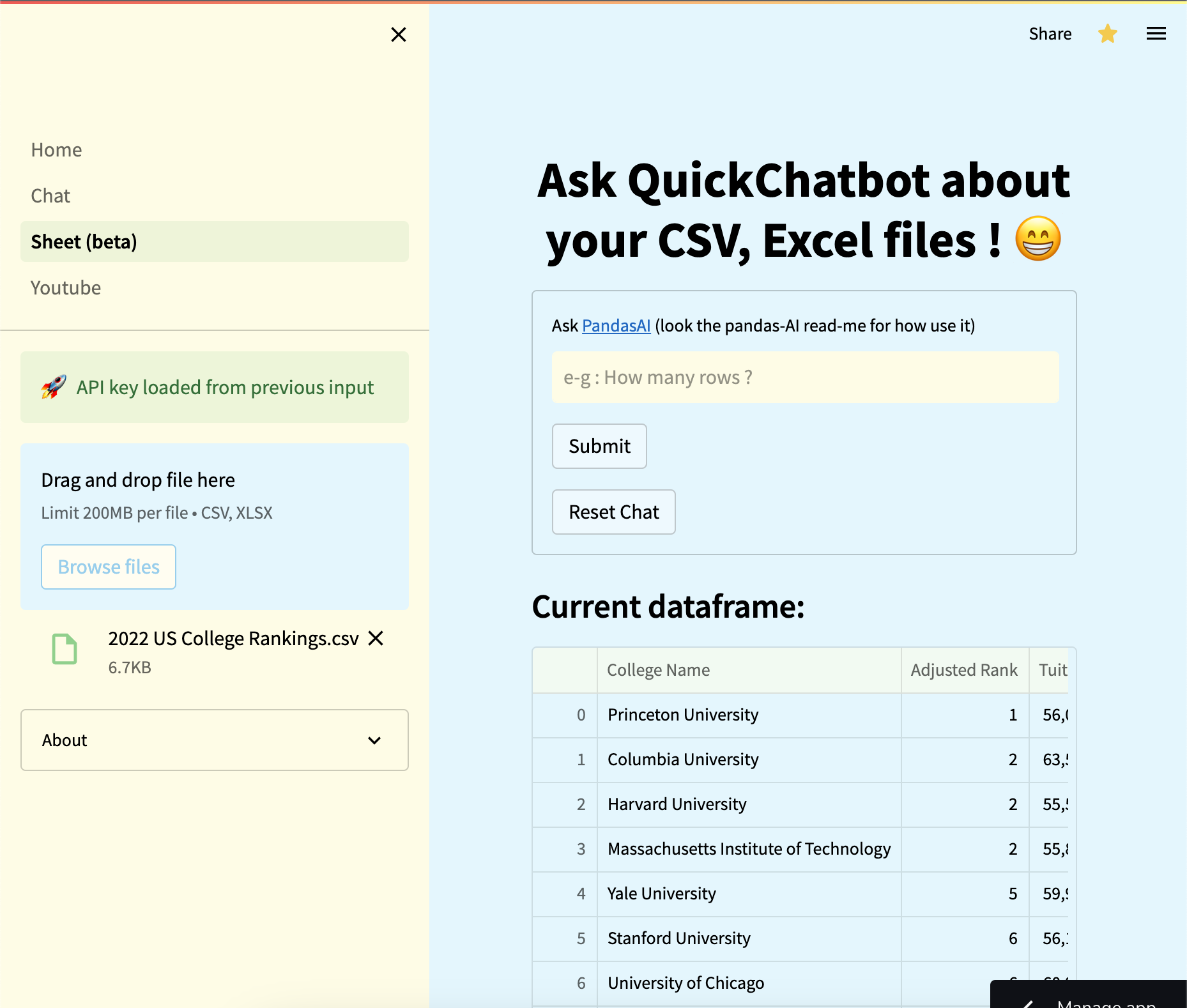The height and width of the screenshot is (1008, 1187).
Task: Click the Share button
Action: 1050,34
